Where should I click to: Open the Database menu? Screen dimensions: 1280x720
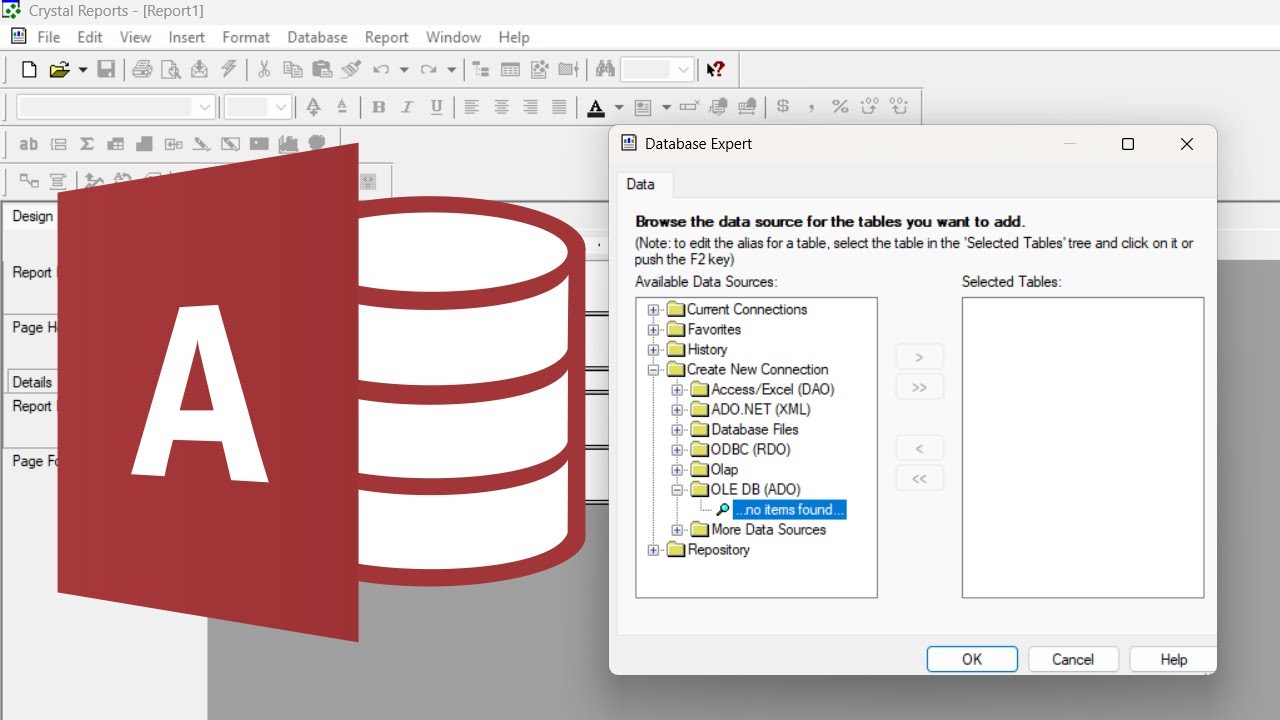[x=317, y=37]
